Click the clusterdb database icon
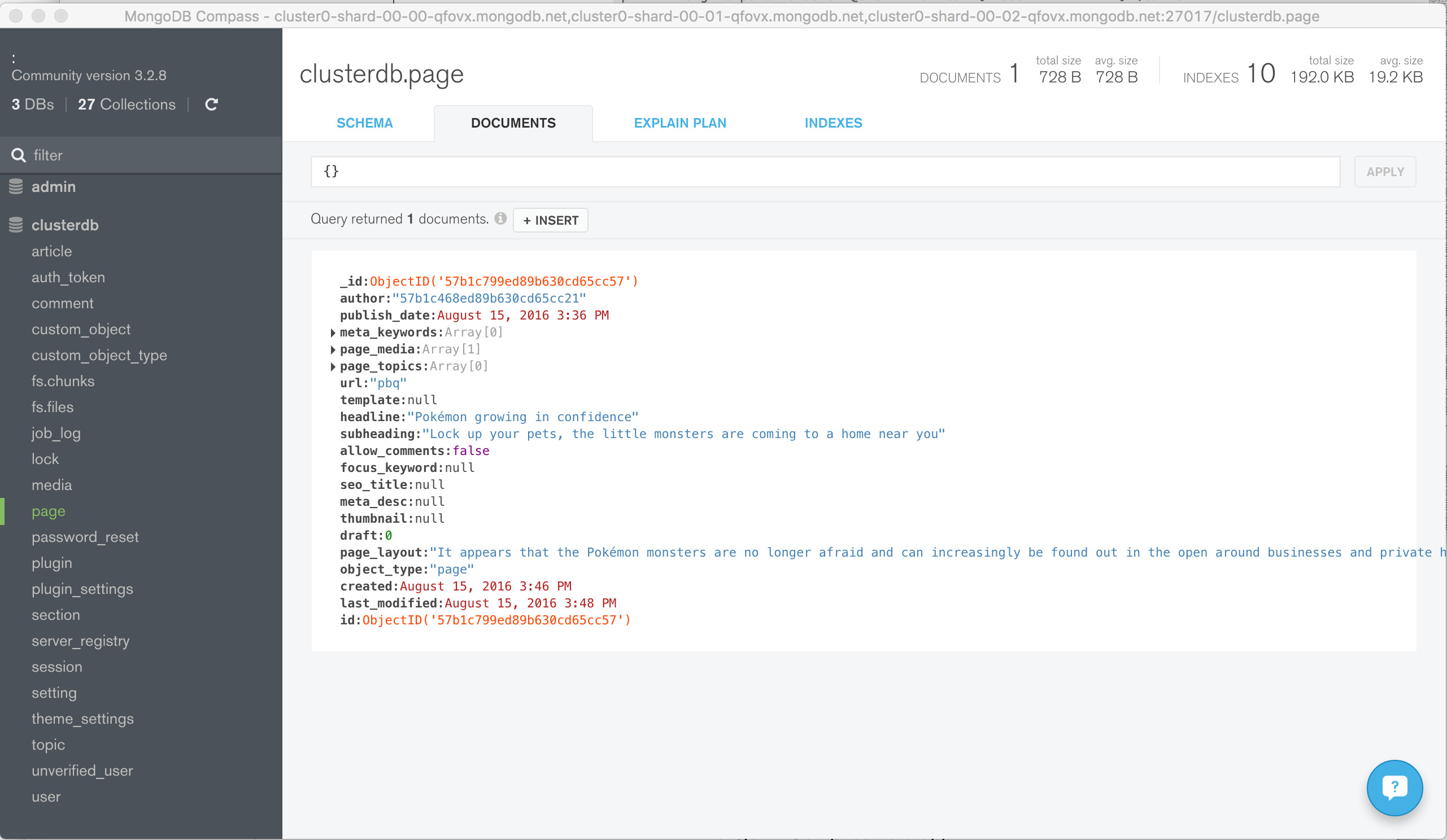 point(16,225)
